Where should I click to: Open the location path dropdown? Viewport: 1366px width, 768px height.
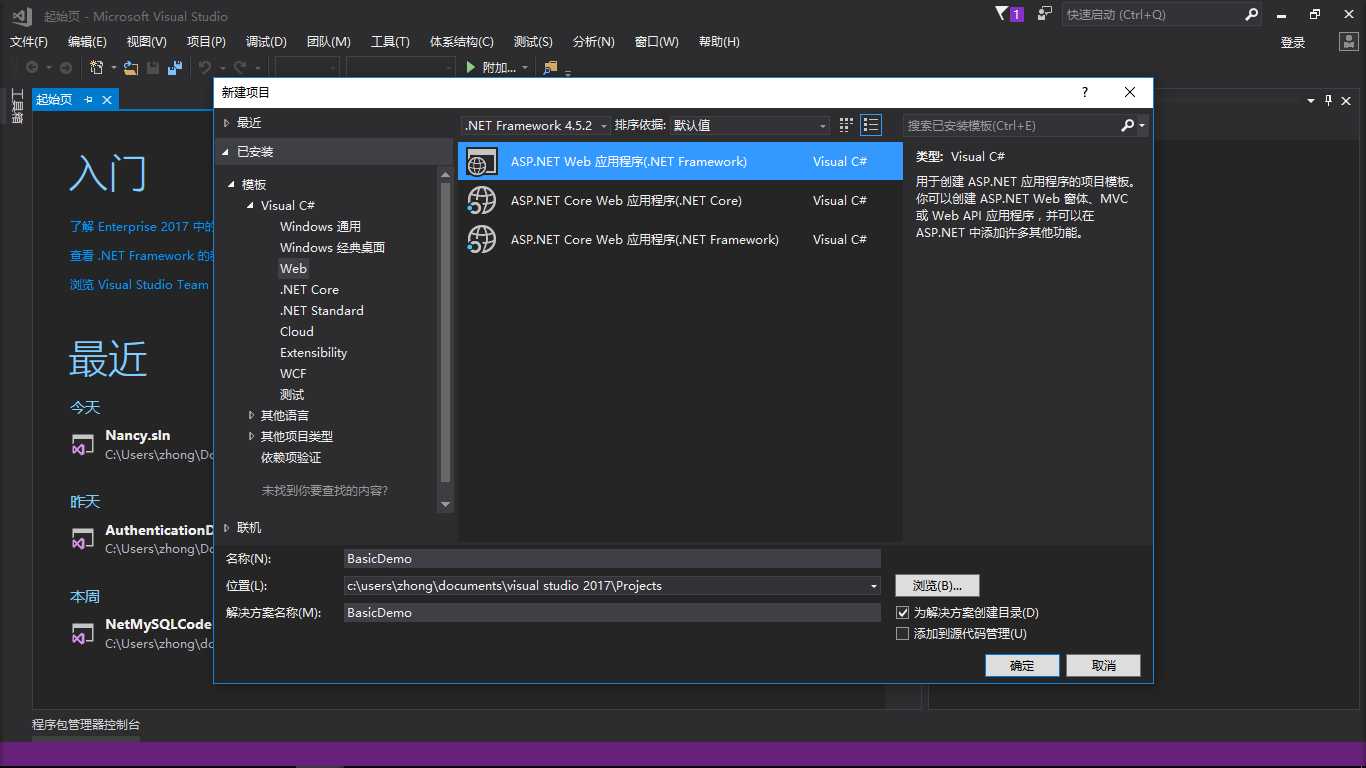[874, 586]
